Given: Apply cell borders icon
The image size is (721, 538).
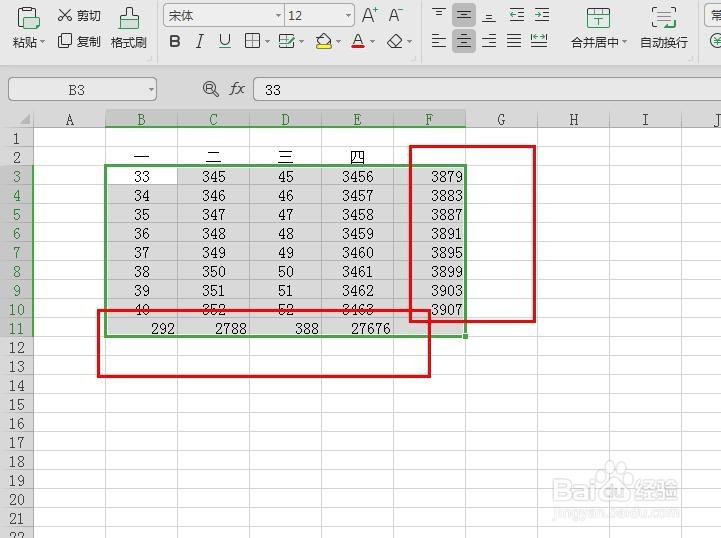Looking at the screenshot, I should (252, 41).
